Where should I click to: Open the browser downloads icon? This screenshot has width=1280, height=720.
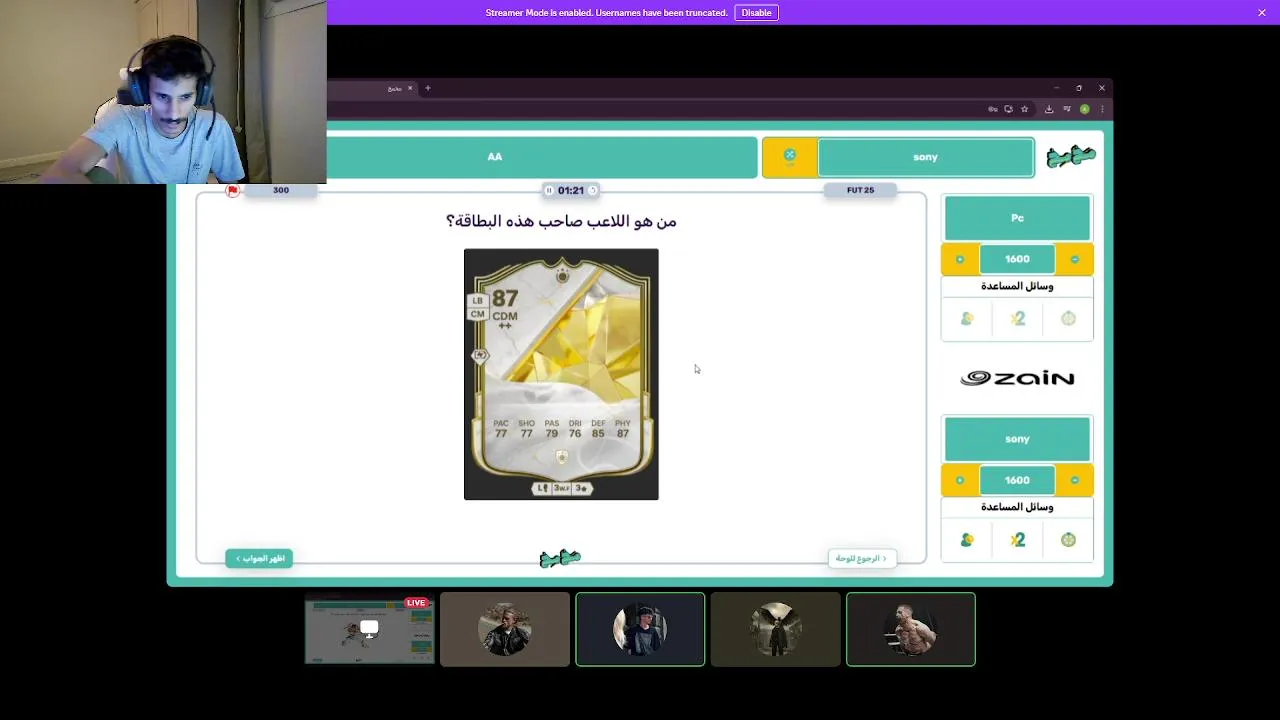coord(1049,109)
